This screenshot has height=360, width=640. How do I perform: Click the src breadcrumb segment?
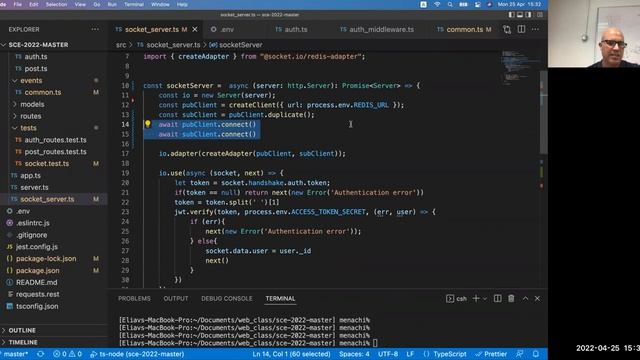click(x=121, y=45)
